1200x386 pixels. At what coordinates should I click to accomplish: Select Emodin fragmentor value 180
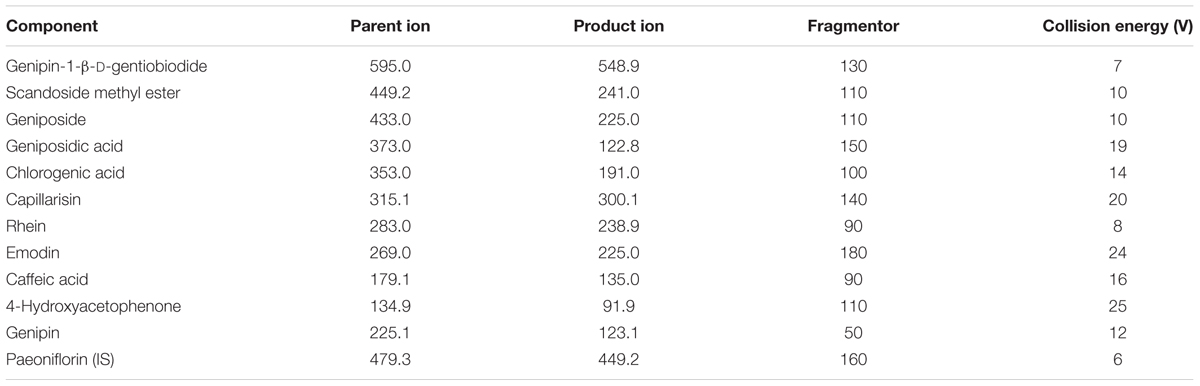click(x=851, y=253)
